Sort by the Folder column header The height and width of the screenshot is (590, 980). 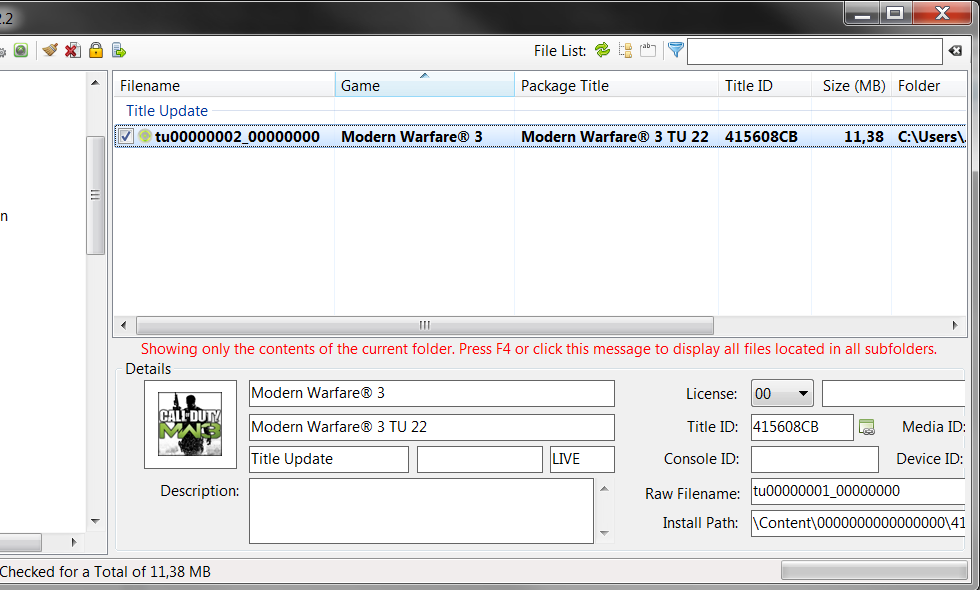point(929,86)
